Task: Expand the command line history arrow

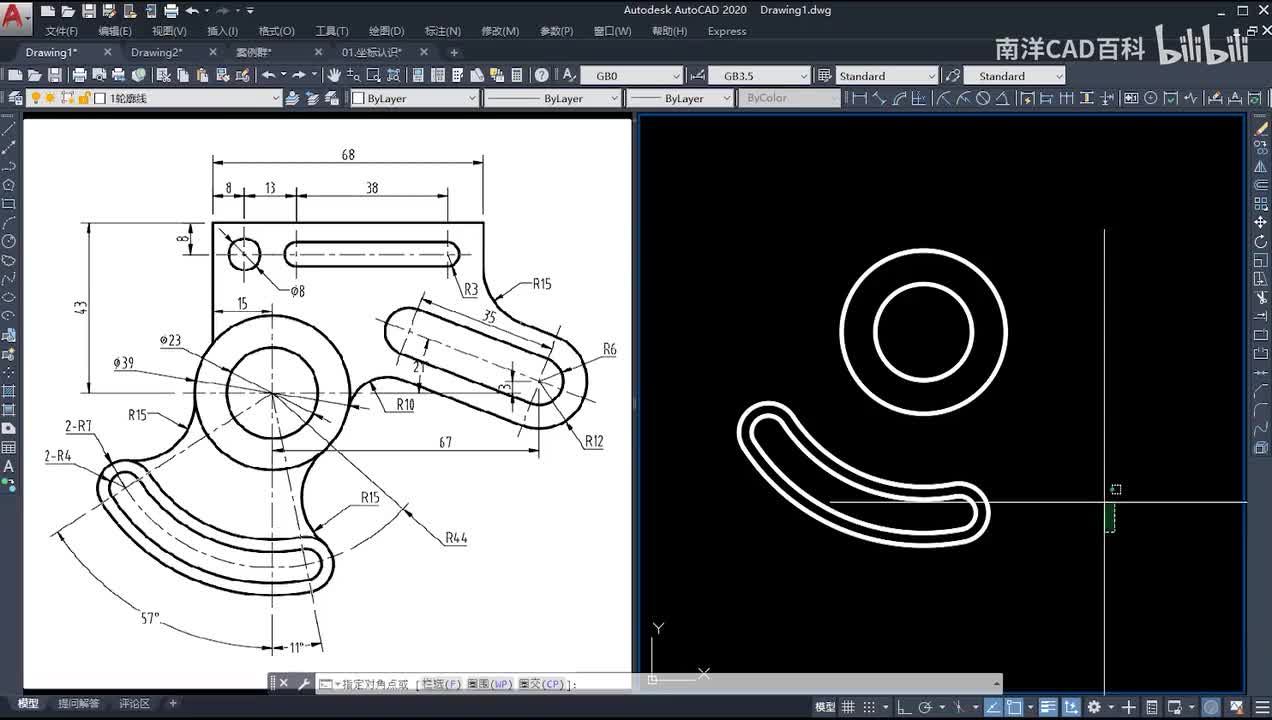Action: click(x=996, y=684)
